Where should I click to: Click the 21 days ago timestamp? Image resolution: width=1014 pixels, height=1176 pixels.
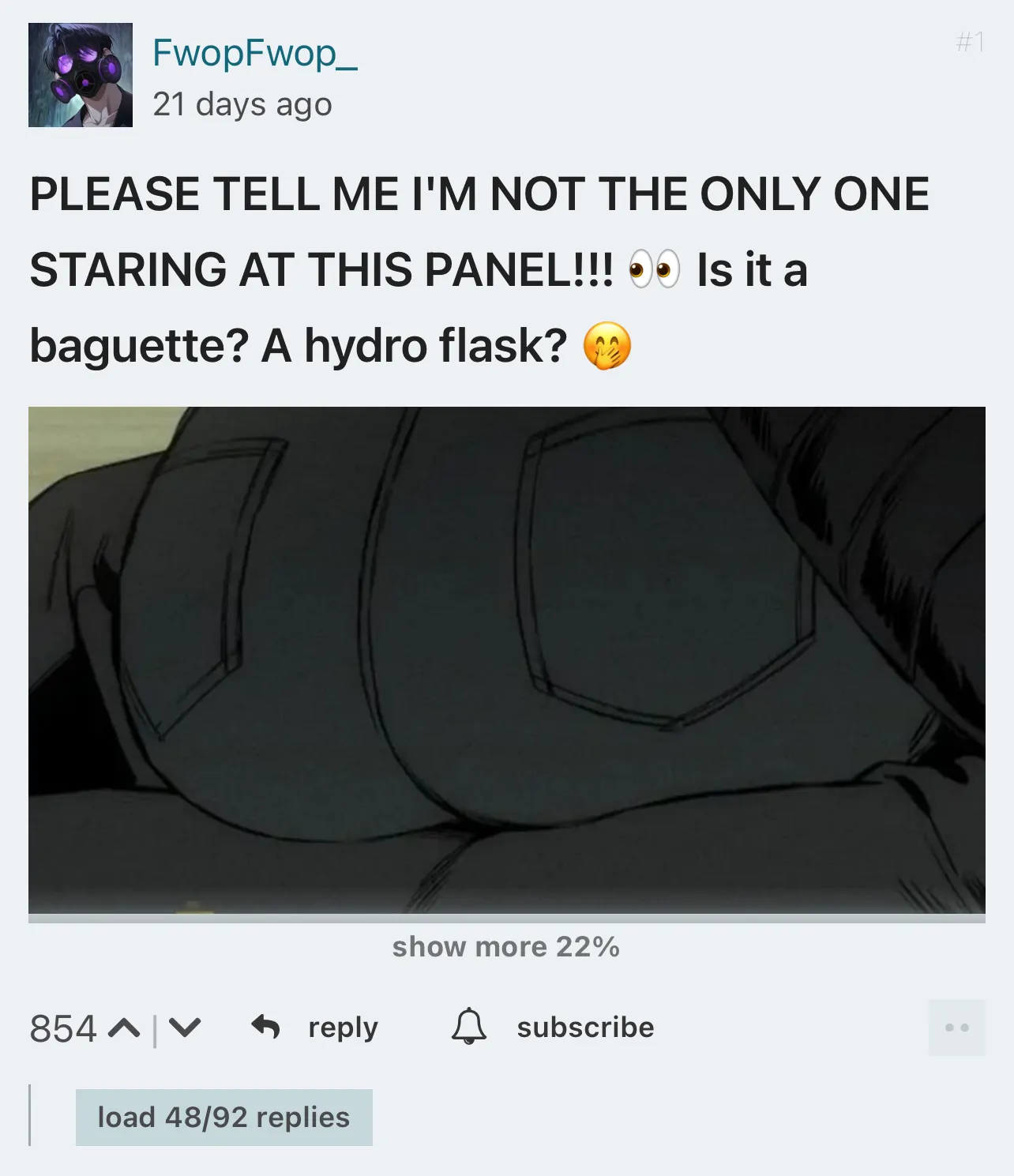pos(242,103)
